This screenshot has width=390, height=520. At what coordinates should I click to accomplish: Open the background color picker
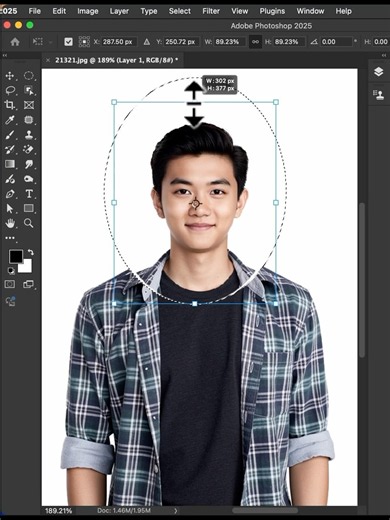coord(26,267)
